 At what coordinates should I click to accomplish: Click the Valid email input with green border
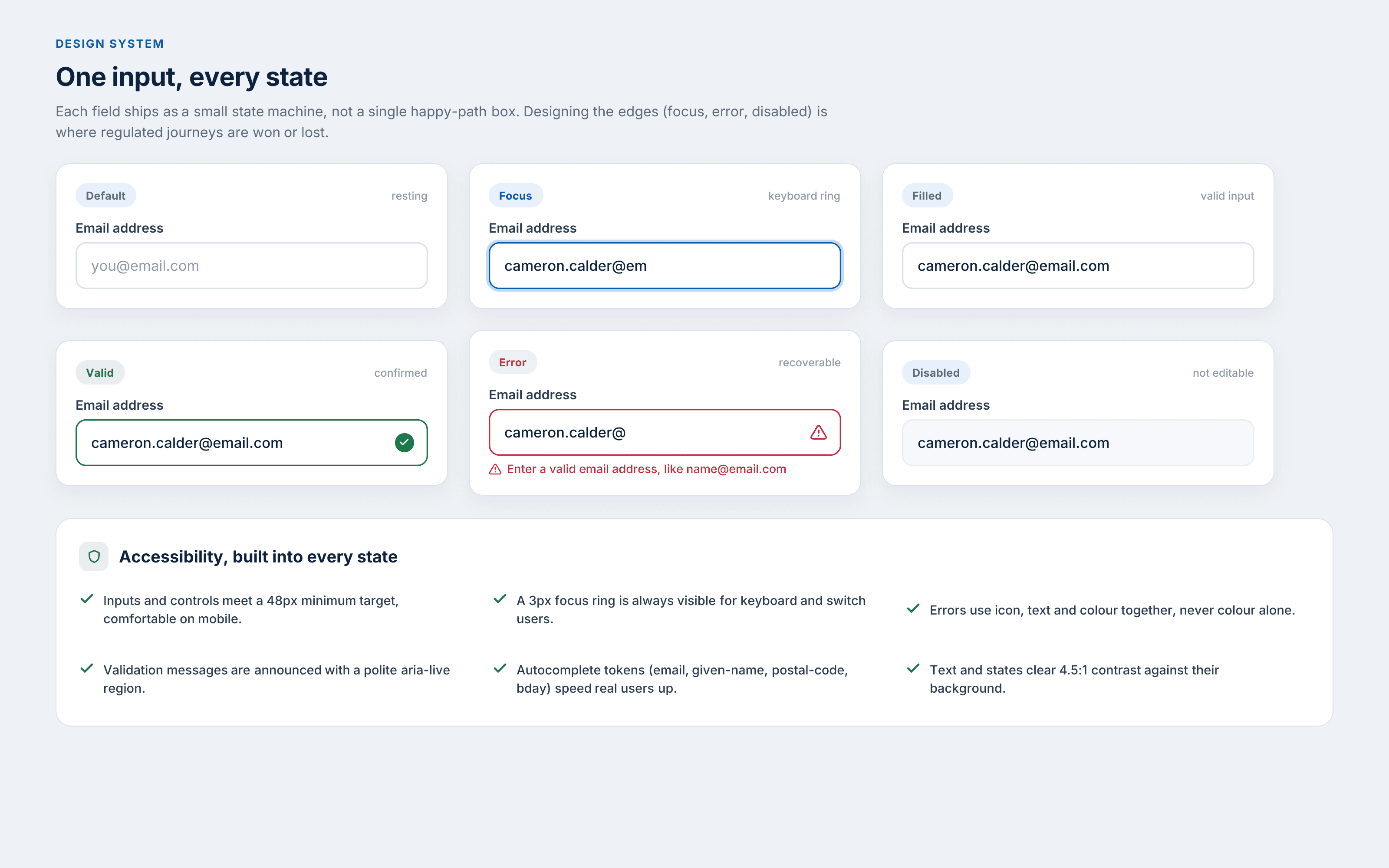click(251, 443)
